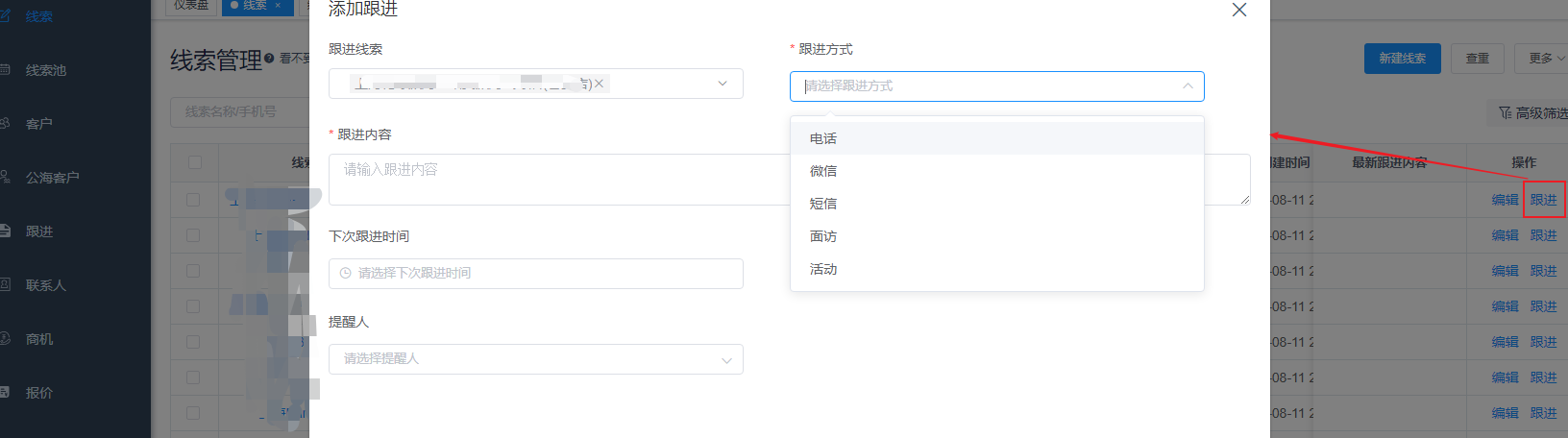This screenshot has width=1568, height=438.
Task: Click the 新建线索 button
Action: click(1403, 59)
